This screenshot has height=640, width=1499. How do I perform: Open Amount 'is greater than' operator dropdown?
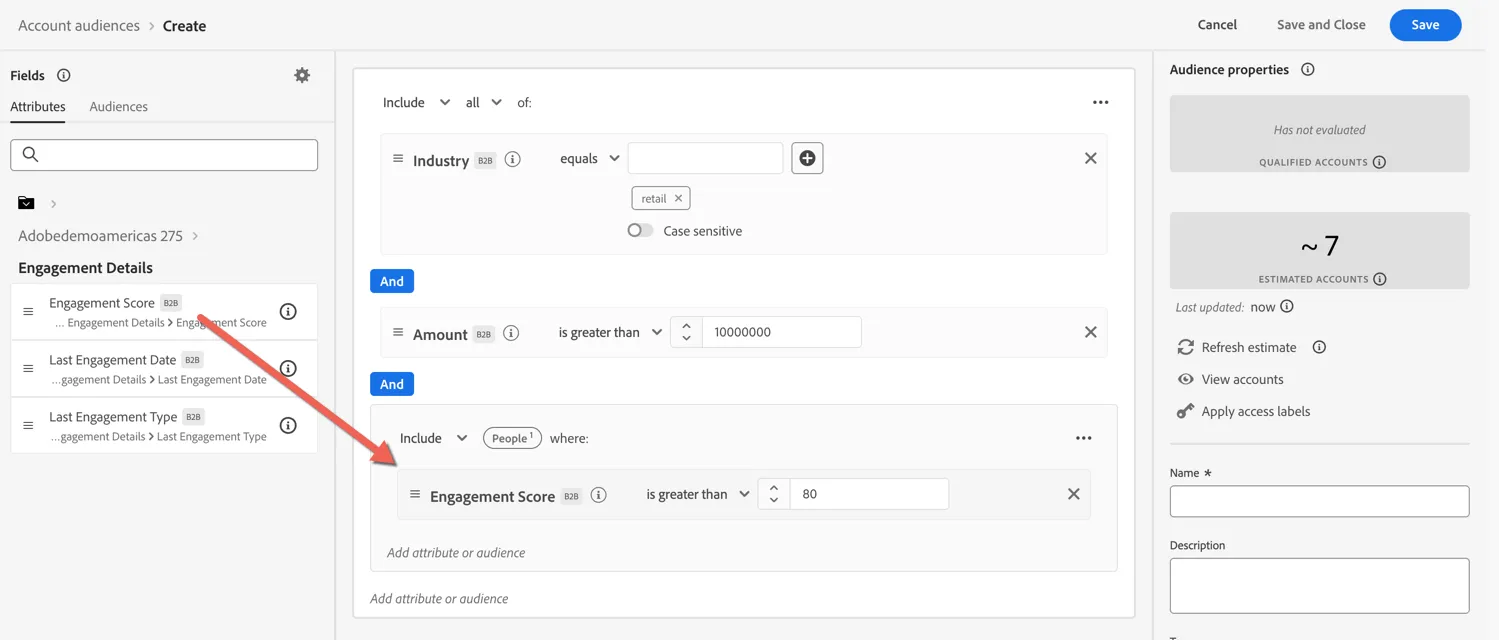pos(611,332)
